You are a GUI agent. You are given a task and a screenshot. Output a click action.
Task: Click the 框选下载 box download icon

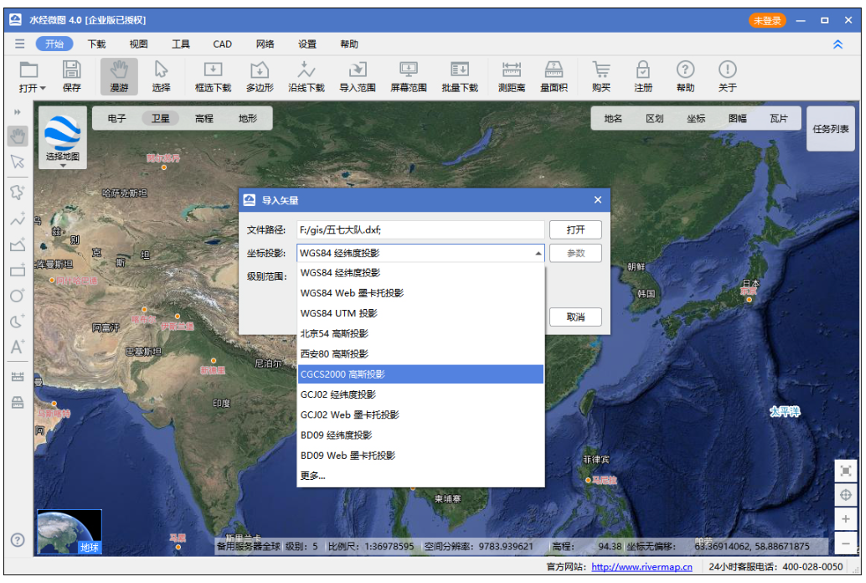(x=212, y=76)
